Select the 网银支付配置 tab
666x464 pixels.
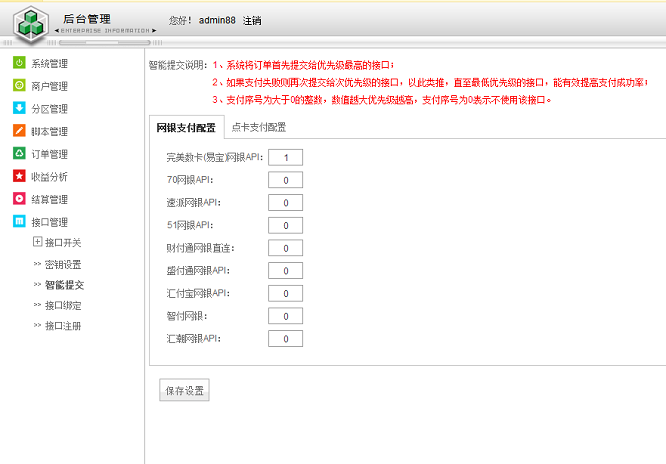click(186, 127)
